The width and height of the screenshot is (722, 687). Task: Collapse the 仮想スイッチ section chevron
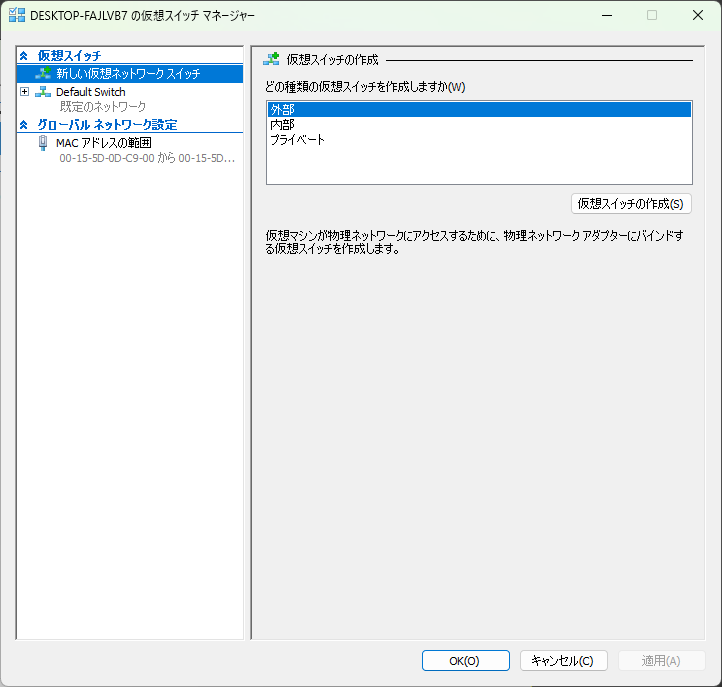pos(24,56)
